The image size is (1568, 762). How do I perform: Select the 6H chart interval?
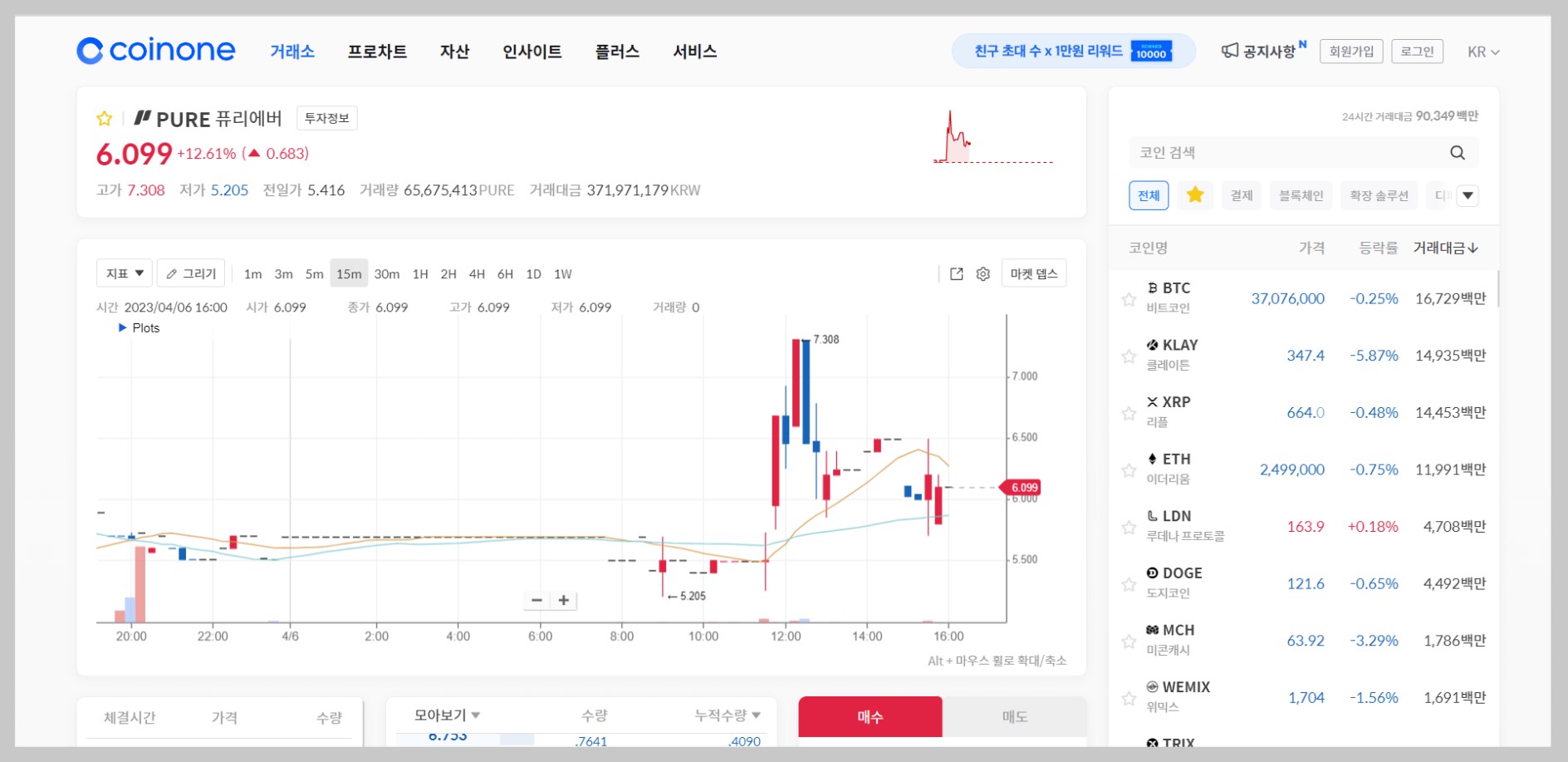[505, 273]
